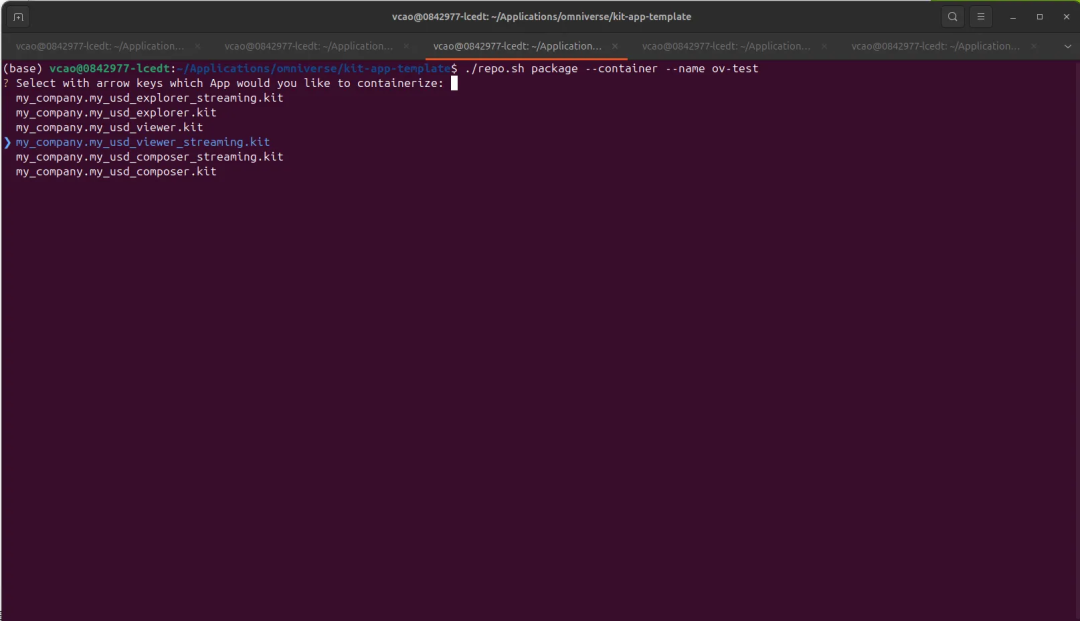Close the fourth terminal tab
The height and width of the screenshot is (621, 1080).
pyautogui.click(x=824, y=46)
